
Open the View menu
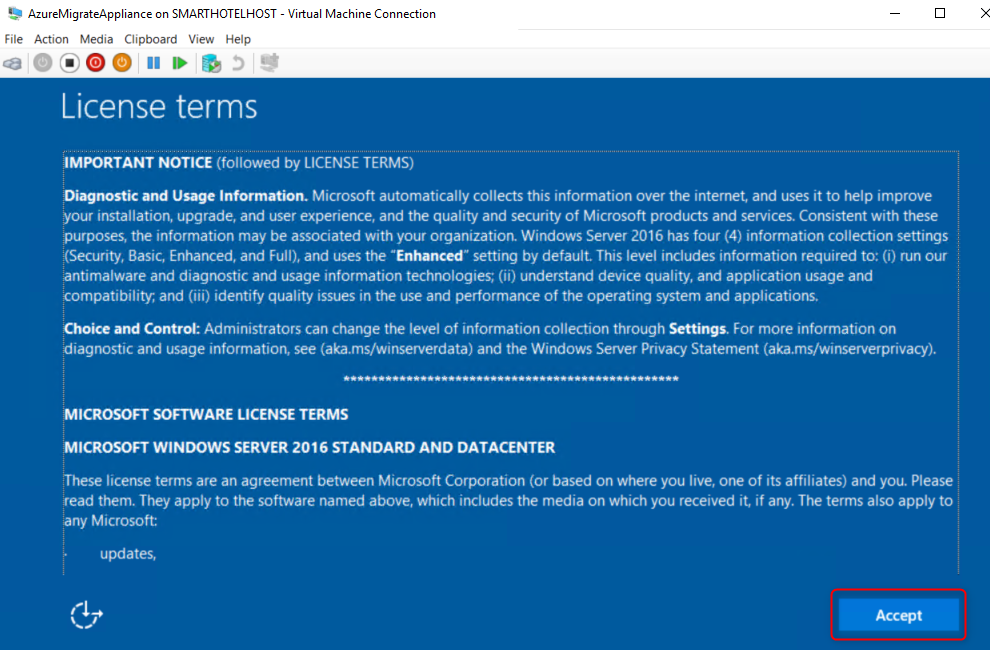(201, 39)
